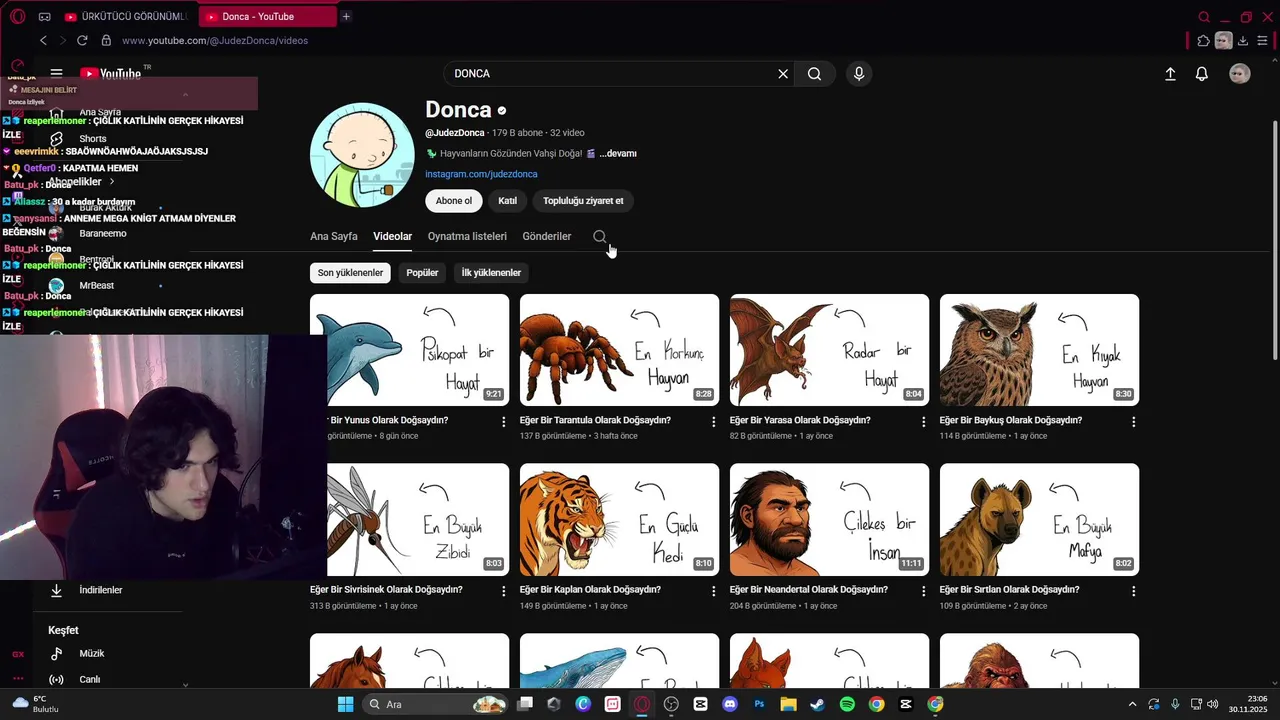Show hidden system tray icons chevron
1280x720 pixels.
tap(1132, 704)
